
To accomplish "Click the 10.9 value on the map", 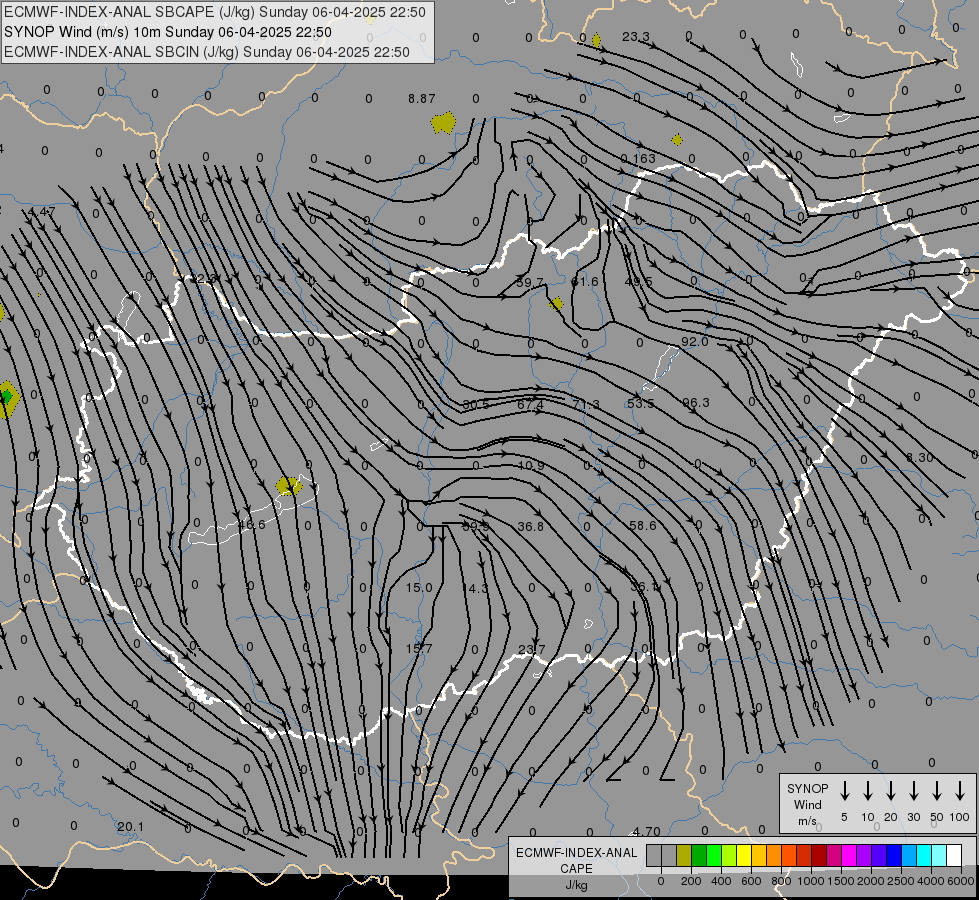I will [x=531, y=466].
